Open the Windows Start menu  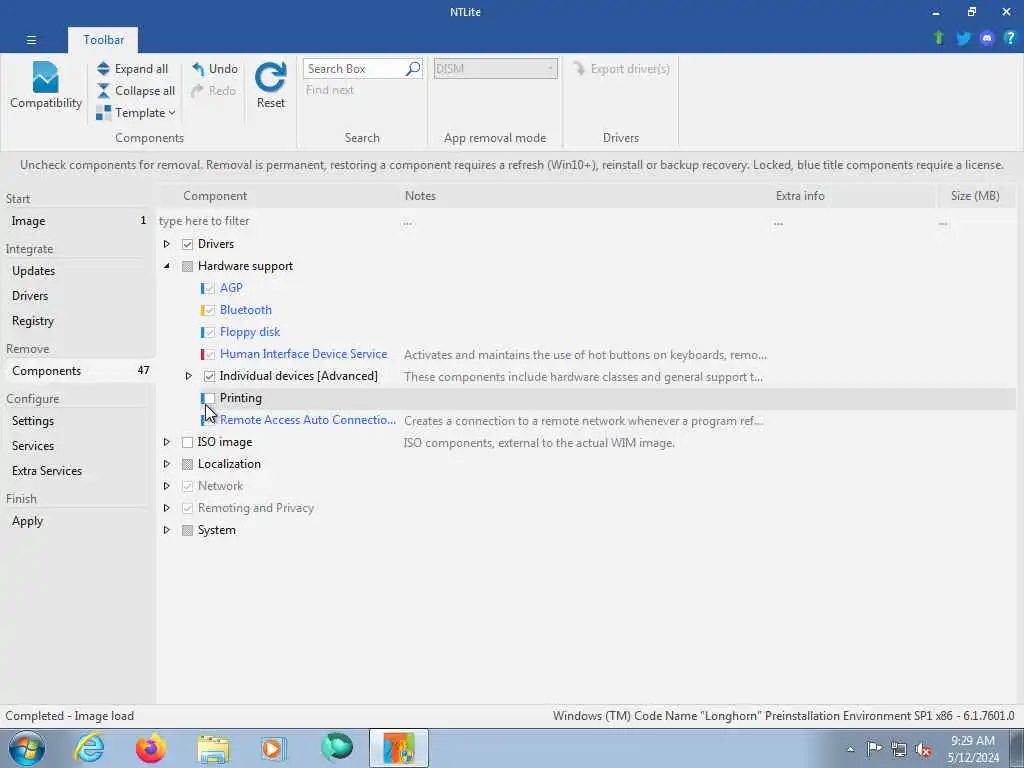click(x=27, y=748)
